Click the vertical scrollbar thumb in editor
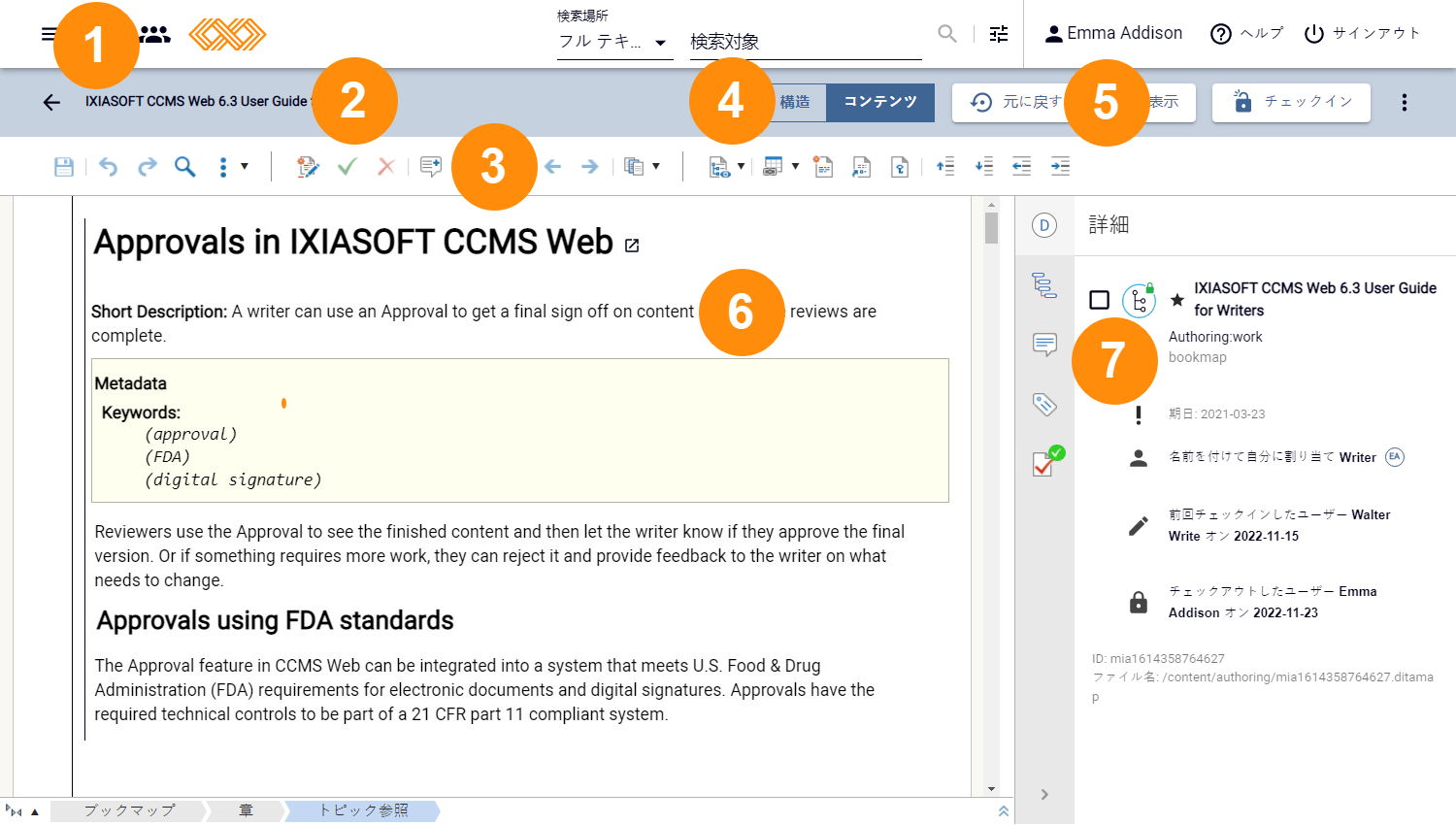1456x825 pixels. pyautogui.click(x=991, y=228)
